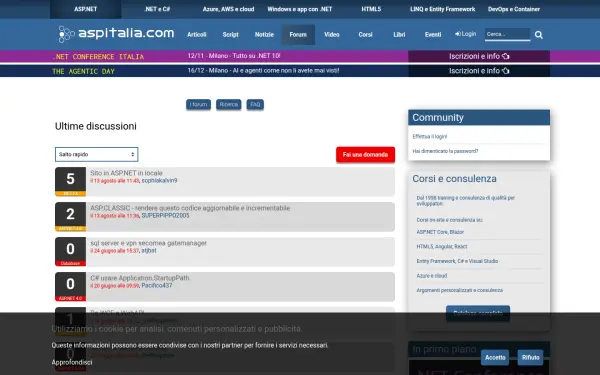This screenshot has height=375, width=600.
Task: Go to the Notizie menu
Action: (x=264, y=34)
